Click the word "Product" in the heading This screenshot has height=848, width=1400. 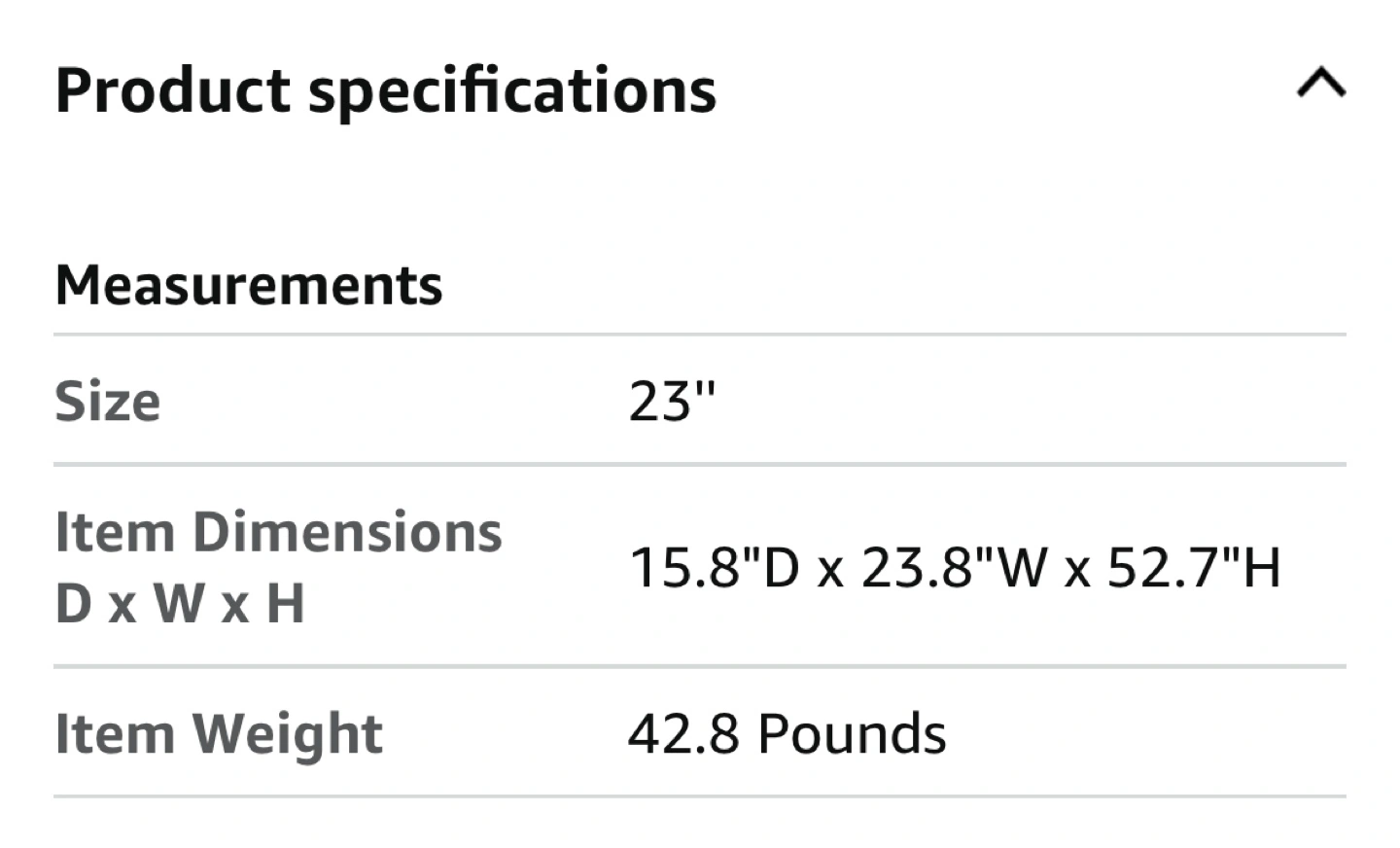[173, 90]
